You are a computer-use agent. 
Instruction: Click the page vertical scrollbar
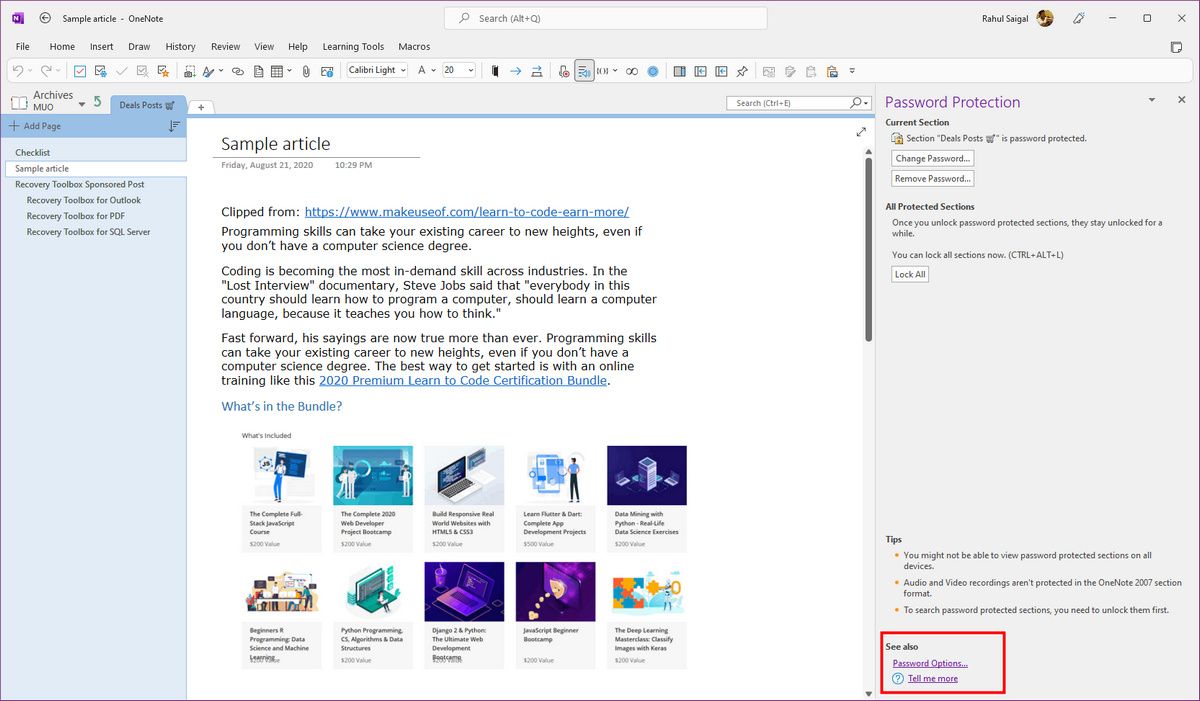(867, 250)
